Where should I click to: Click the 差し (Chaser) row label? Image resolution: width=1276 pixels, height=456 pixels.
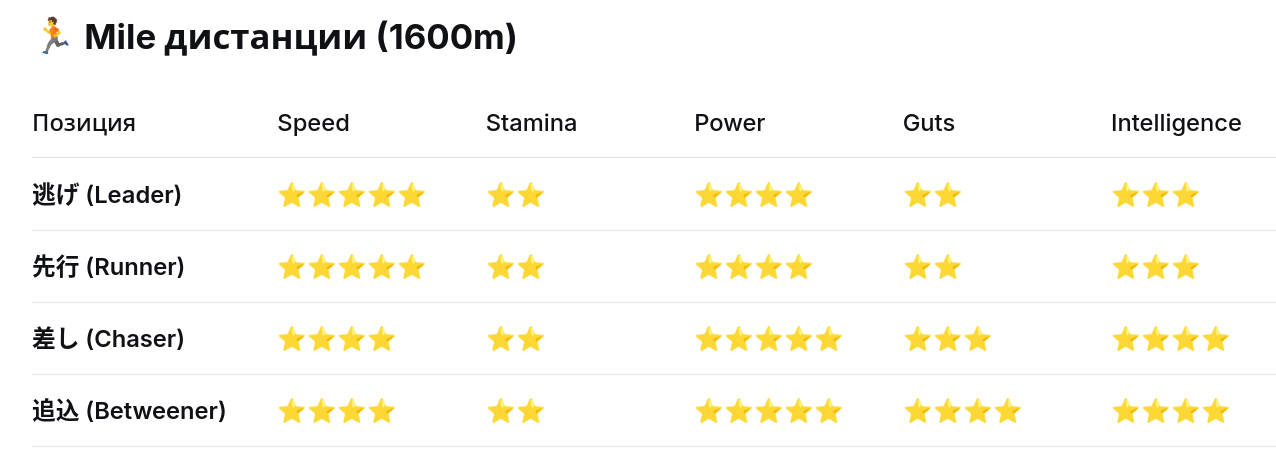coord(108,339)
